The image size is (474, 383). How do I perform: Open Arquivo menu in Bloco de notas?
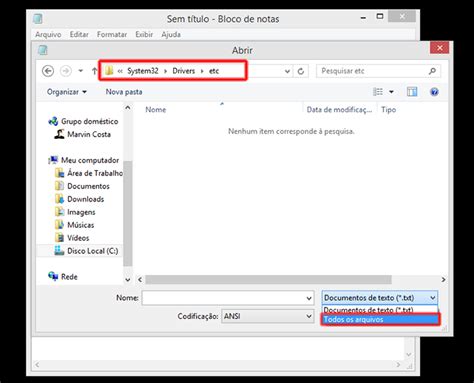pos(48,34)
